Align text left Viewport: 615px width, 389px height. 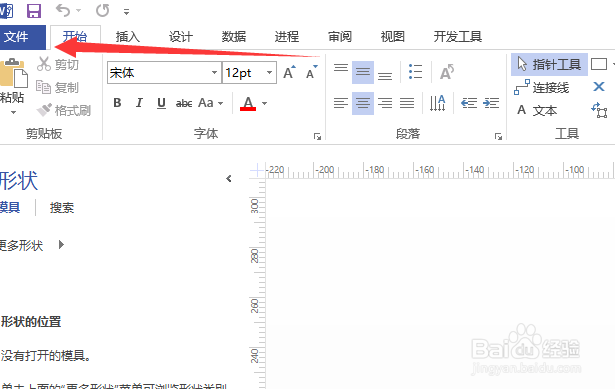click(341, 103)
